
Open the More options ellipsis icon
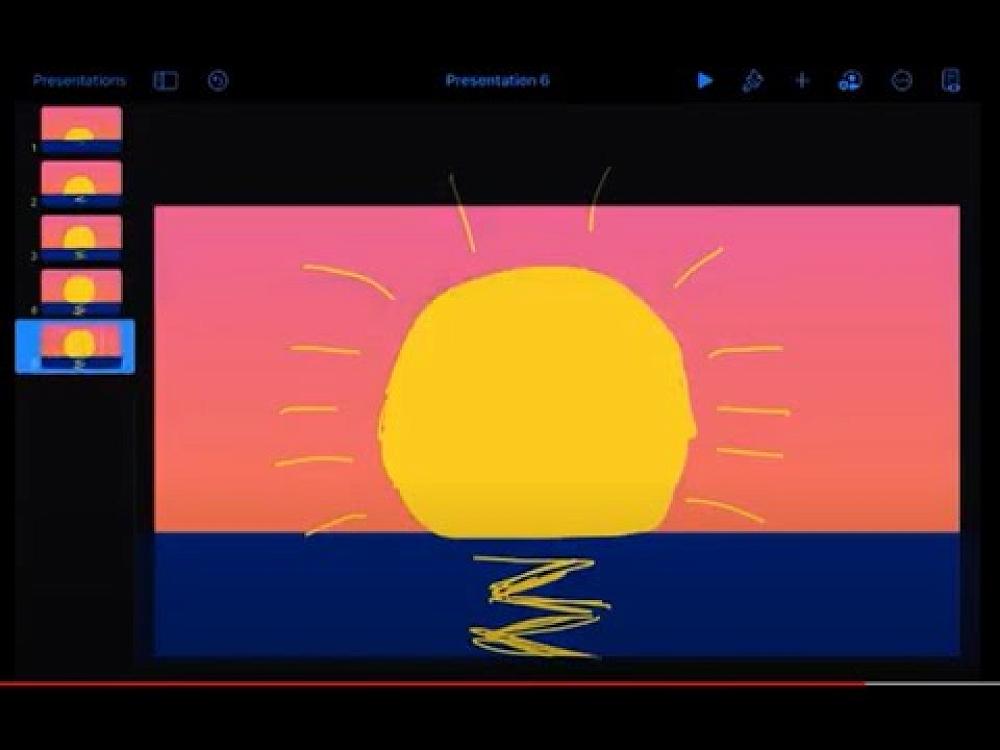point(902,79)
